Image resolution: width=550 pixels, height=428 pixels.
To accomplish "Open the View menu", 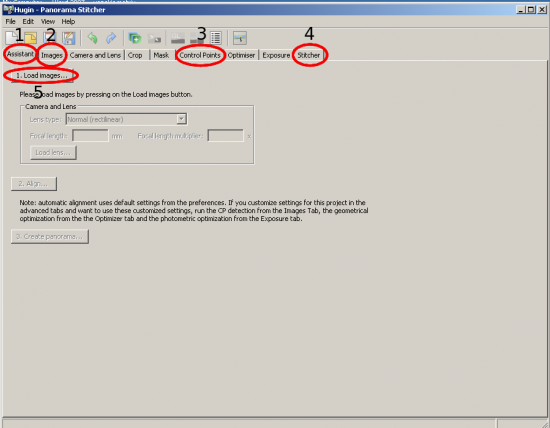I will pos(48,22).
